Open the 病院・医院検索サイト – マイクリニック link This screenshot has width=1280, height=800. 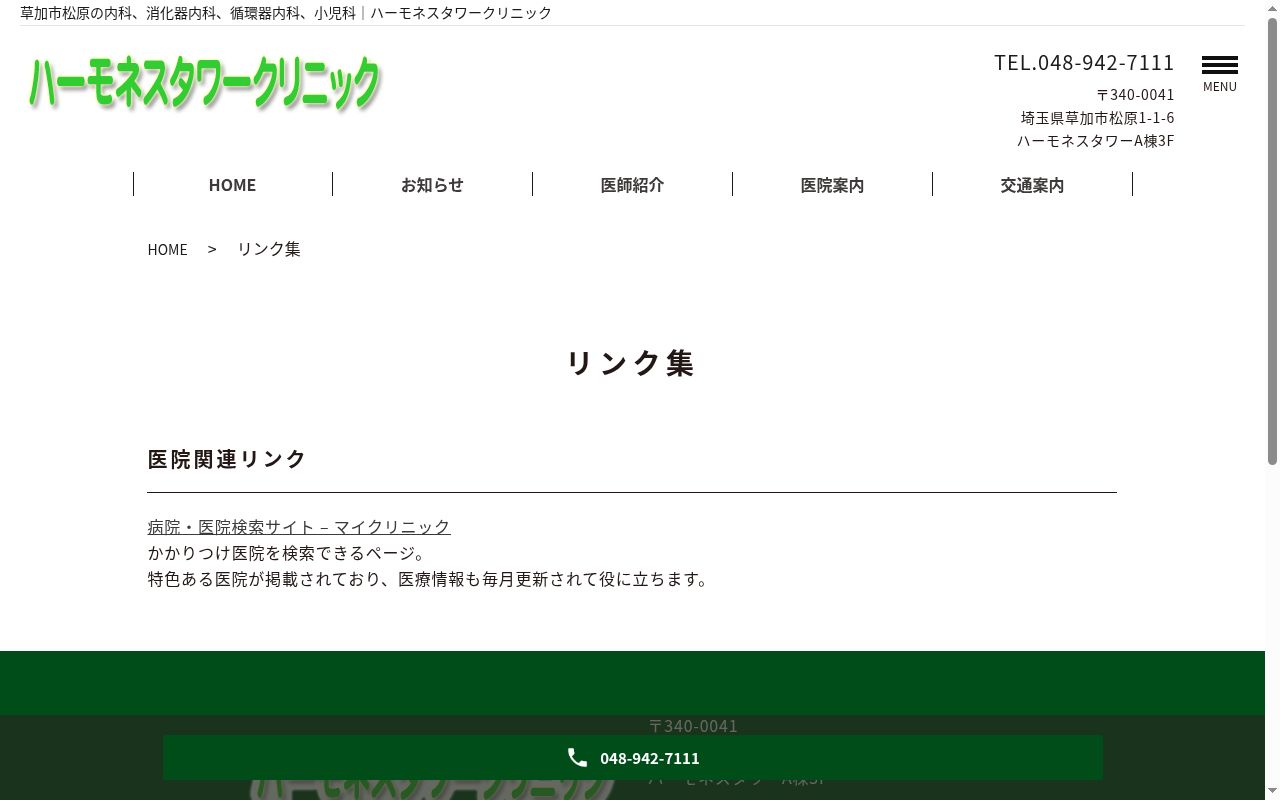tap(299, 527)
